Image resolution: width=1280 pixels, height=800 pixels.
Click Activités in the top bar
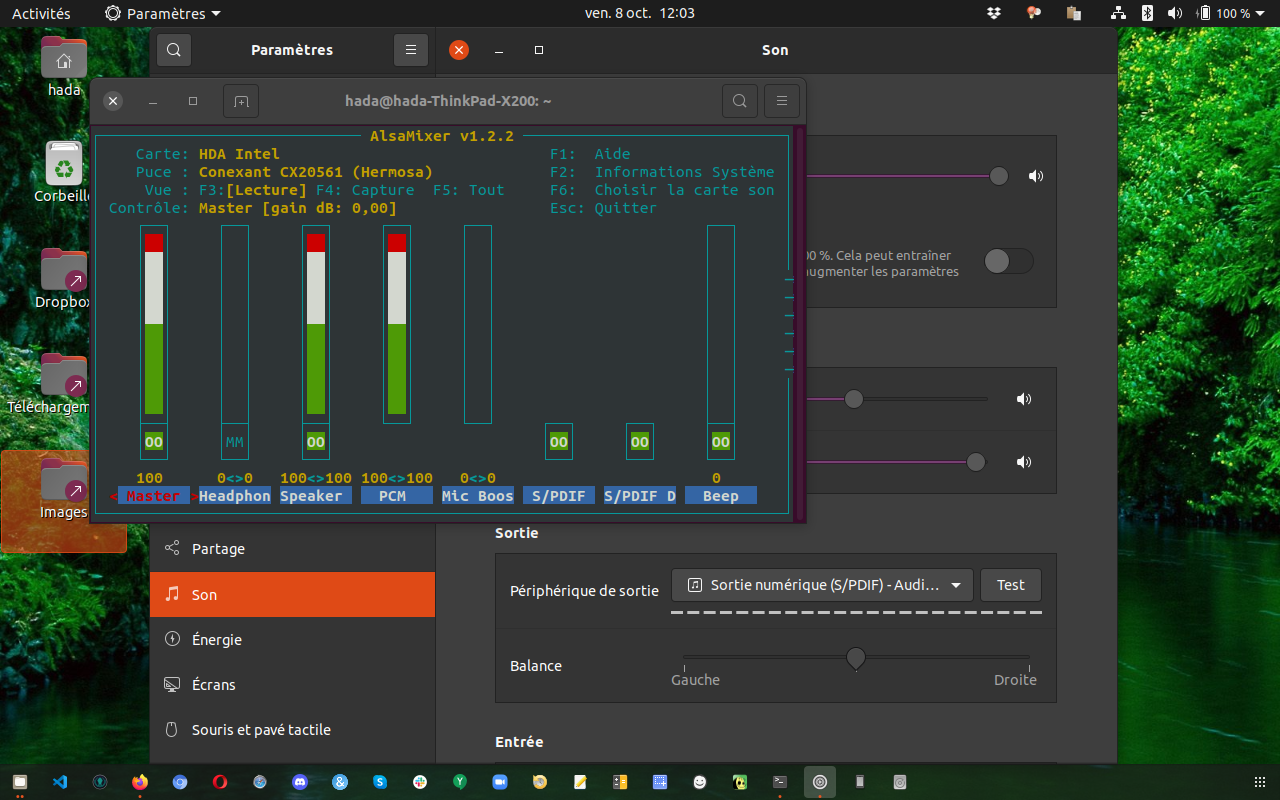point(41,13)
